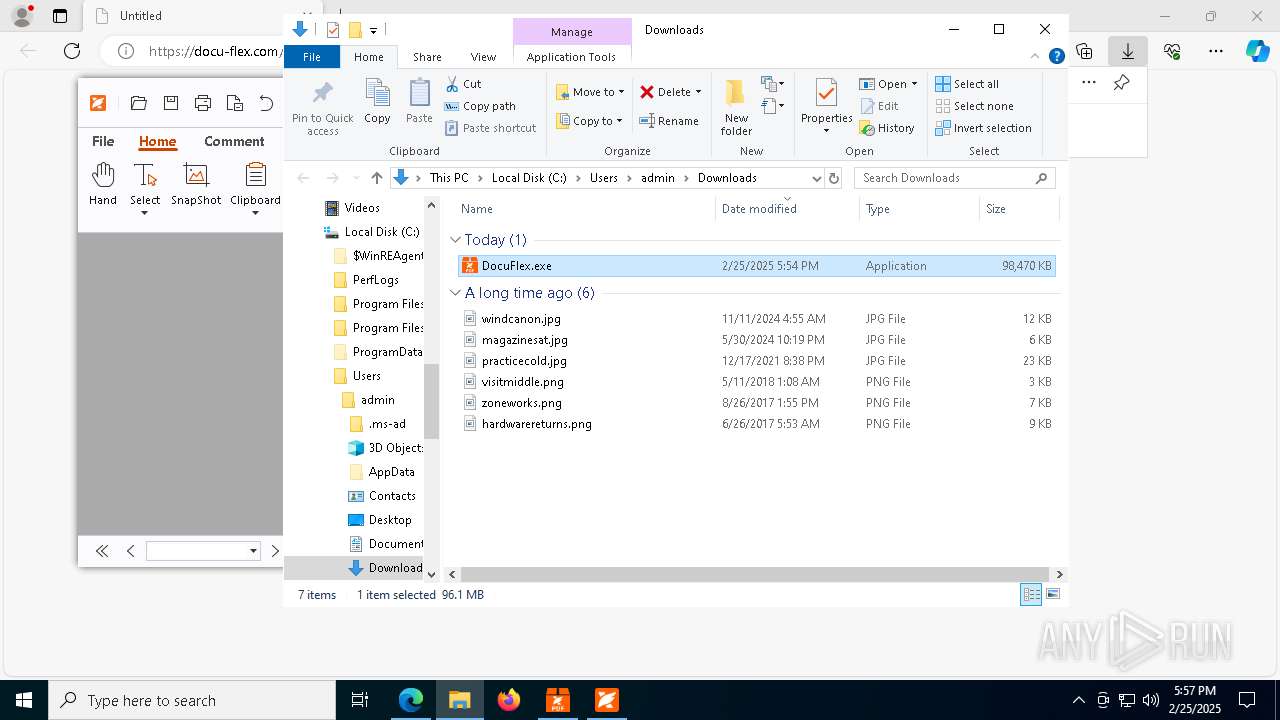Reload the page in Edge browser
The image size is (1280, 720).
pyautogui.click(x=72, y=51)
